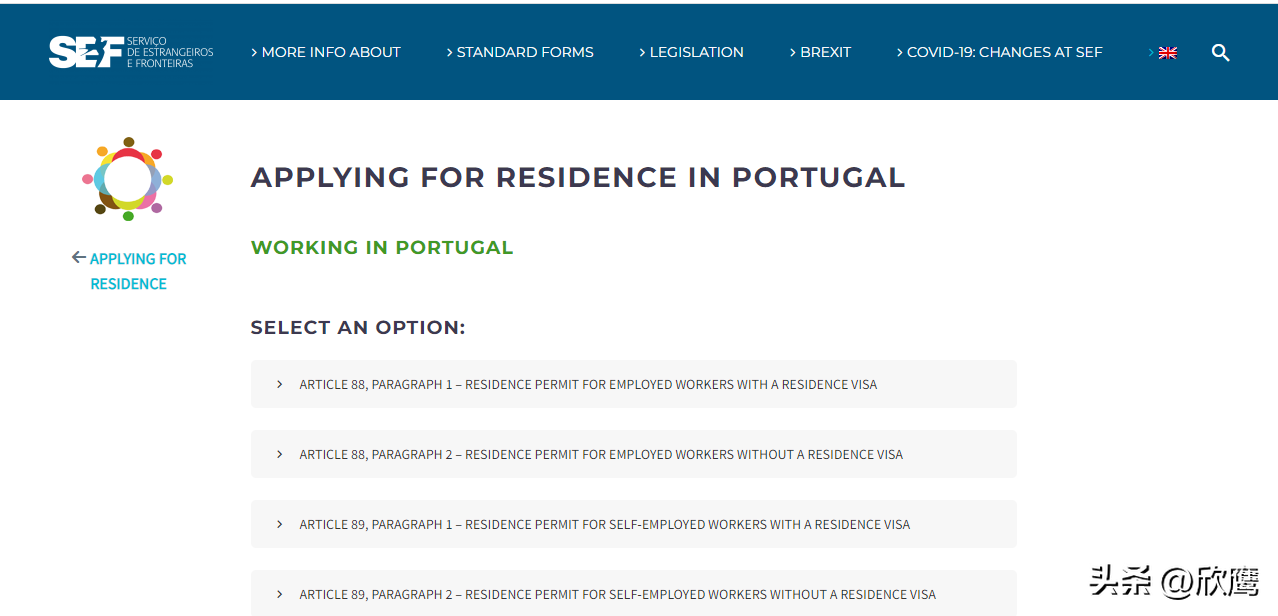Click the small chevron beside the language flag
The height and width of the screenshot is (616, 1278).
tap(1152, 52)
